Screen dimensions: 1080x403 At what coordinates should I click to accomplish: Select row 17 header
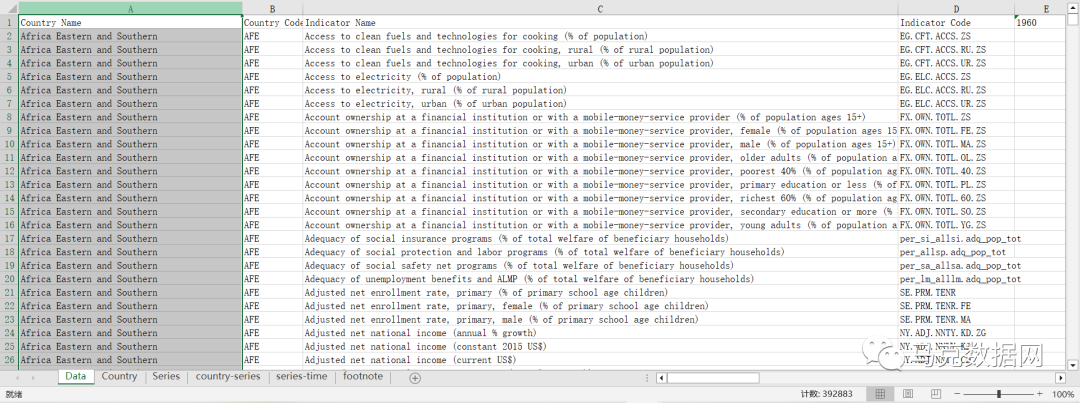(x=9, y=238)
